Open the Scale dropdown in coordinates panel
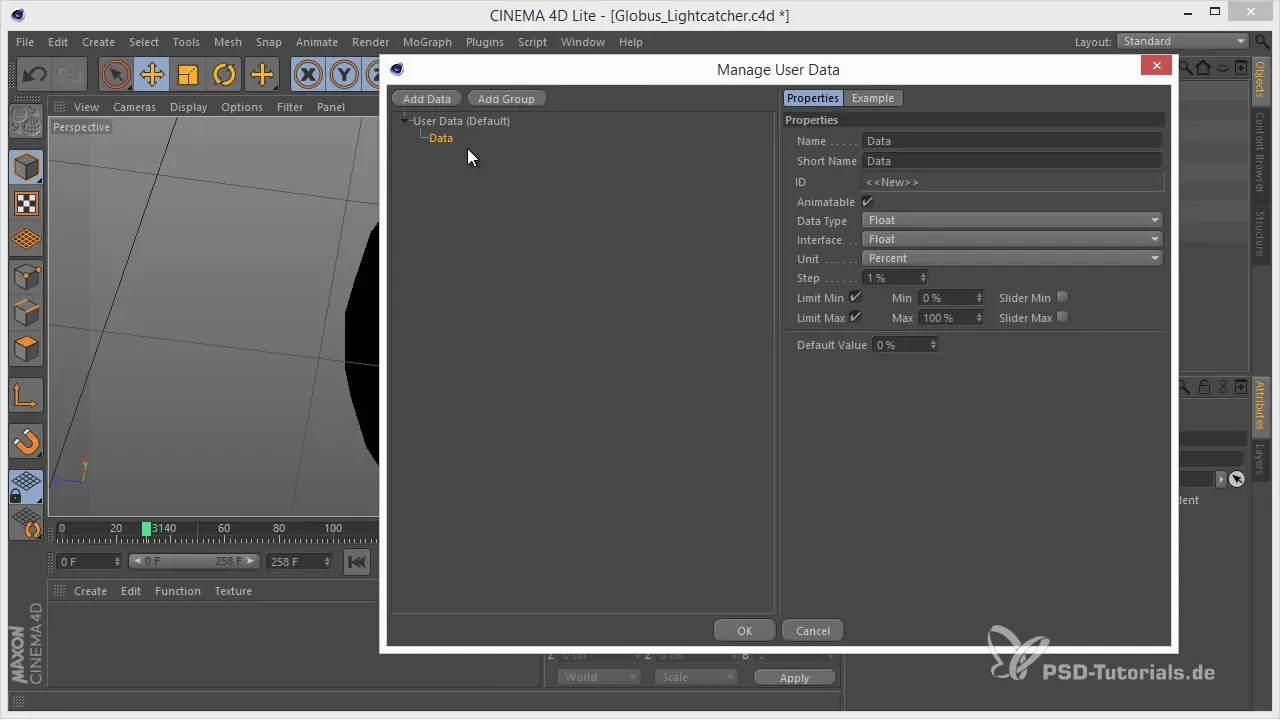 [x=696, y=677]
